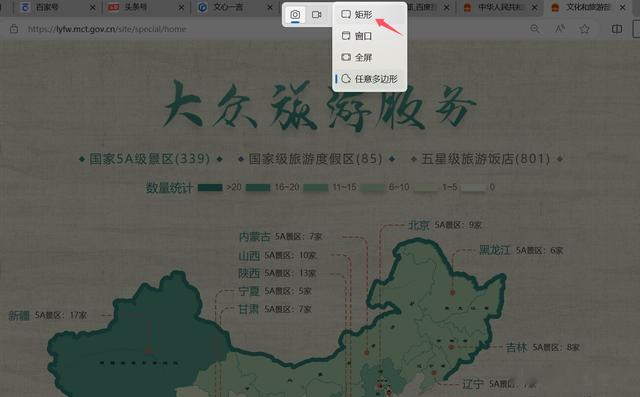Click the 11~15 legend color swatch

pyautogui.click(x=316, y=188)
